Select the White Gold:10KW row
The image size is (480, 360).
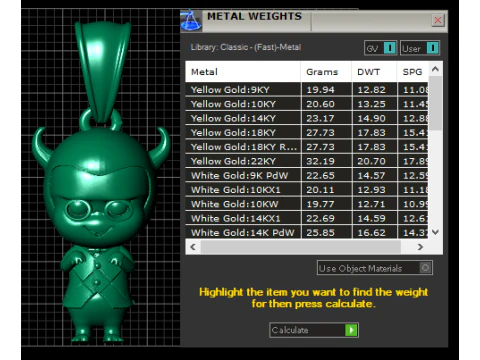(x=307, y=204)
